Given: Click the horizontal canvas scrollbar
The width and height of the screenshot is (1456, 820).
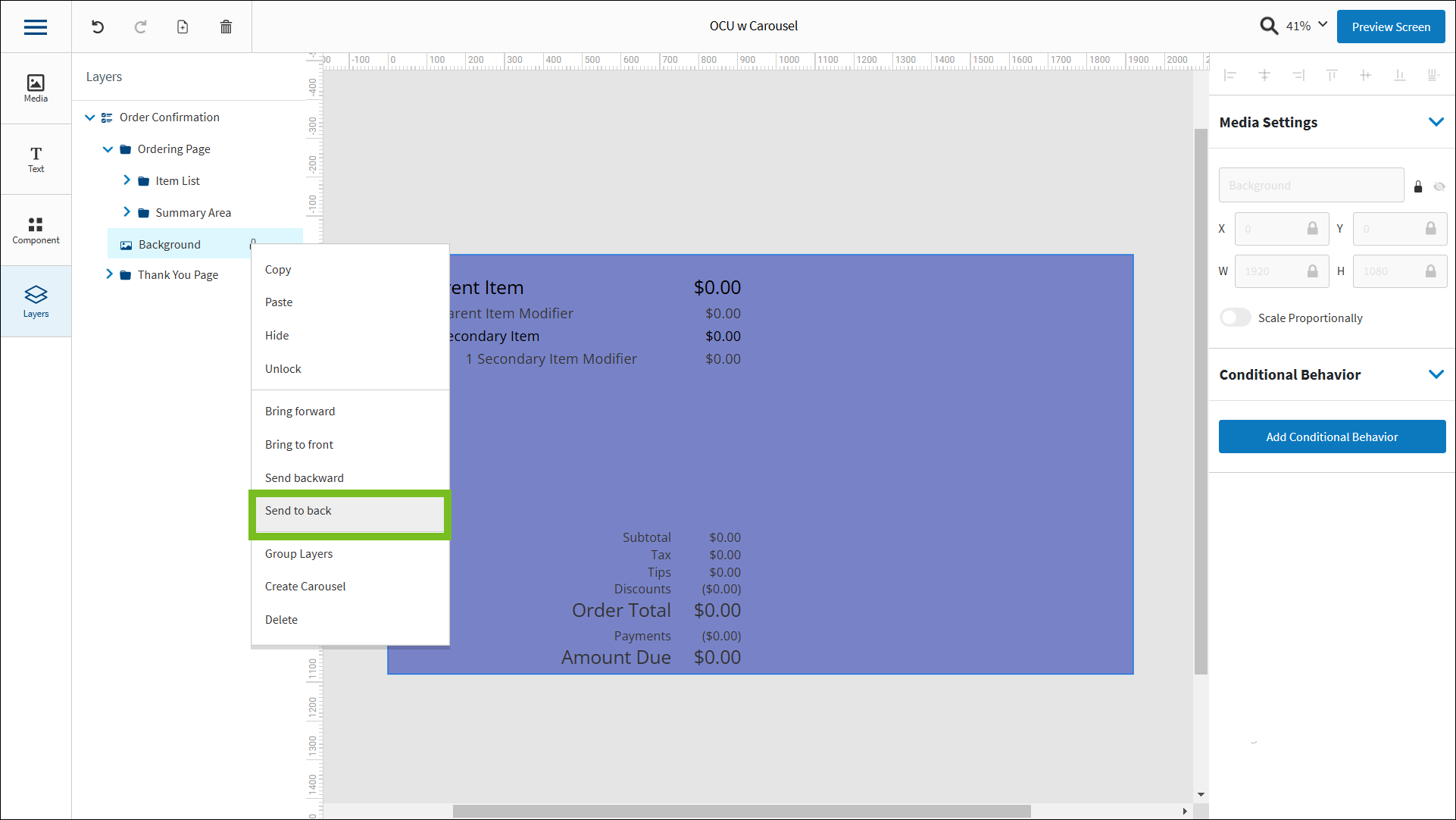Looking at the screenshot, I should click(741, 811).
